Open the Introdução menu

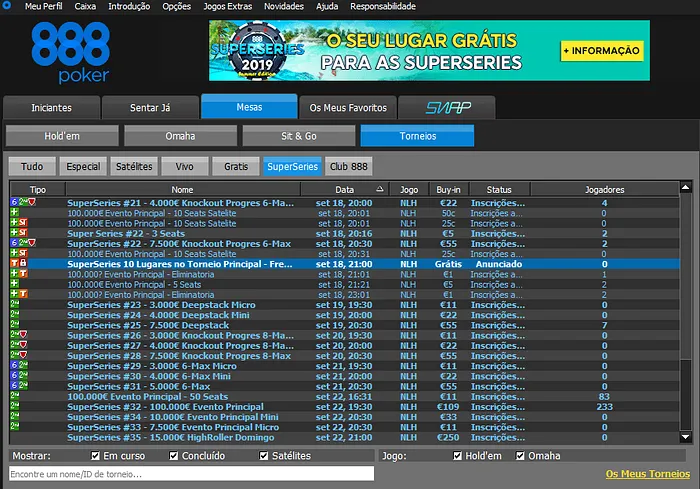click(129, 6)
